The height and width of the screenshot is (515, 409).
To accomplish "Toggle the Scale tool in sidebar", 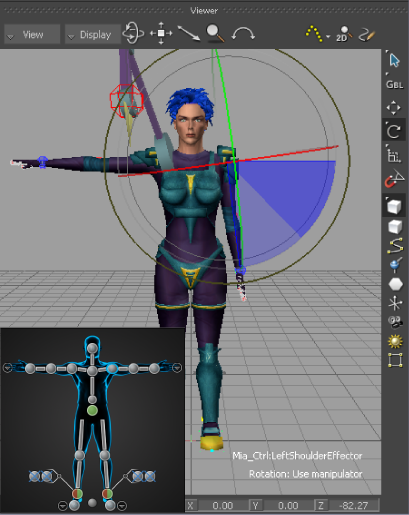I will coord(394,155).
